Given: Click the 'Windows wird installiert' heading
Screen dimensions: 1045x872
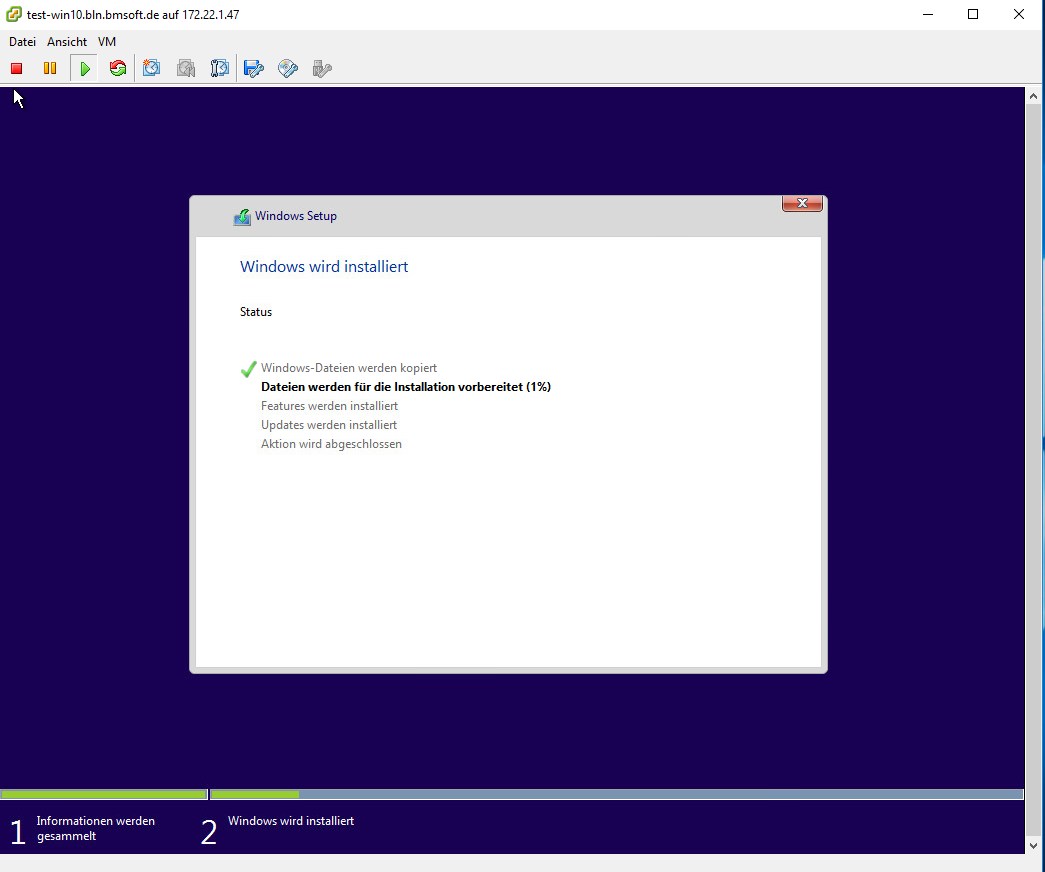Looking at the screenshot, I should [x=324, y=267].
